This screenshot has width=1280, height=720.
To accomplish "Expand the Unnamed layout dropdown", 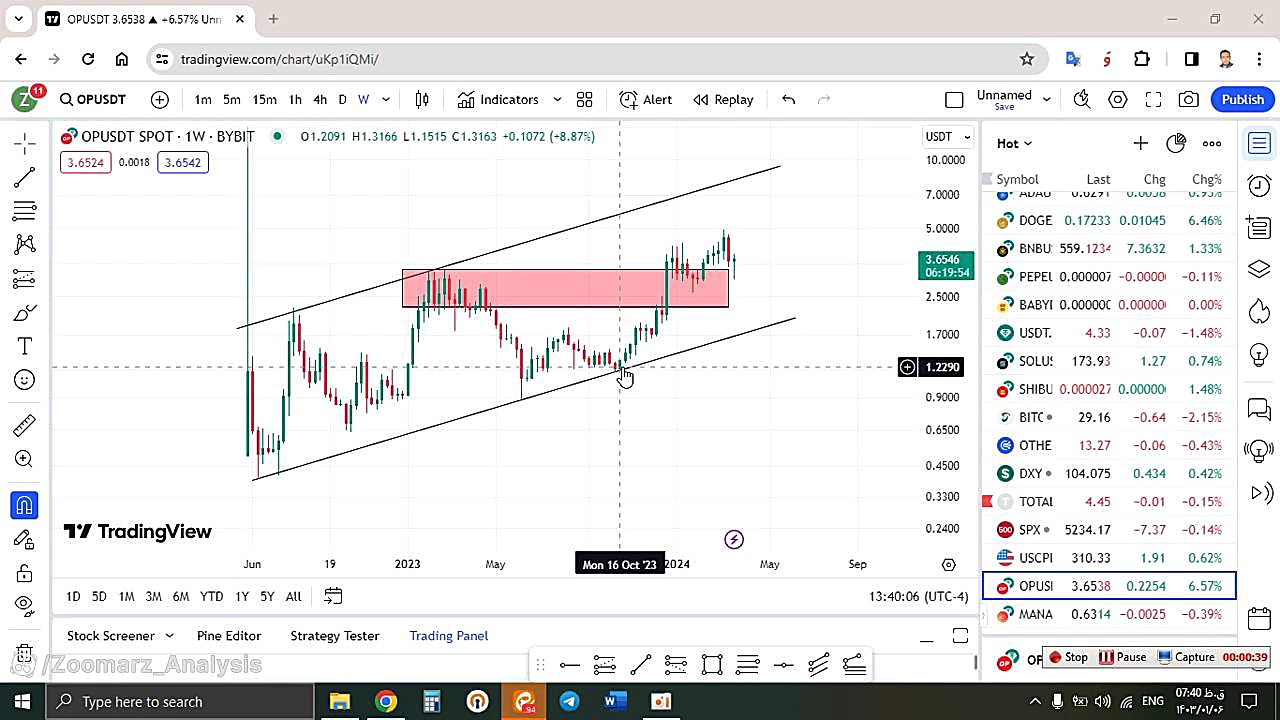I will point(1047,99).
